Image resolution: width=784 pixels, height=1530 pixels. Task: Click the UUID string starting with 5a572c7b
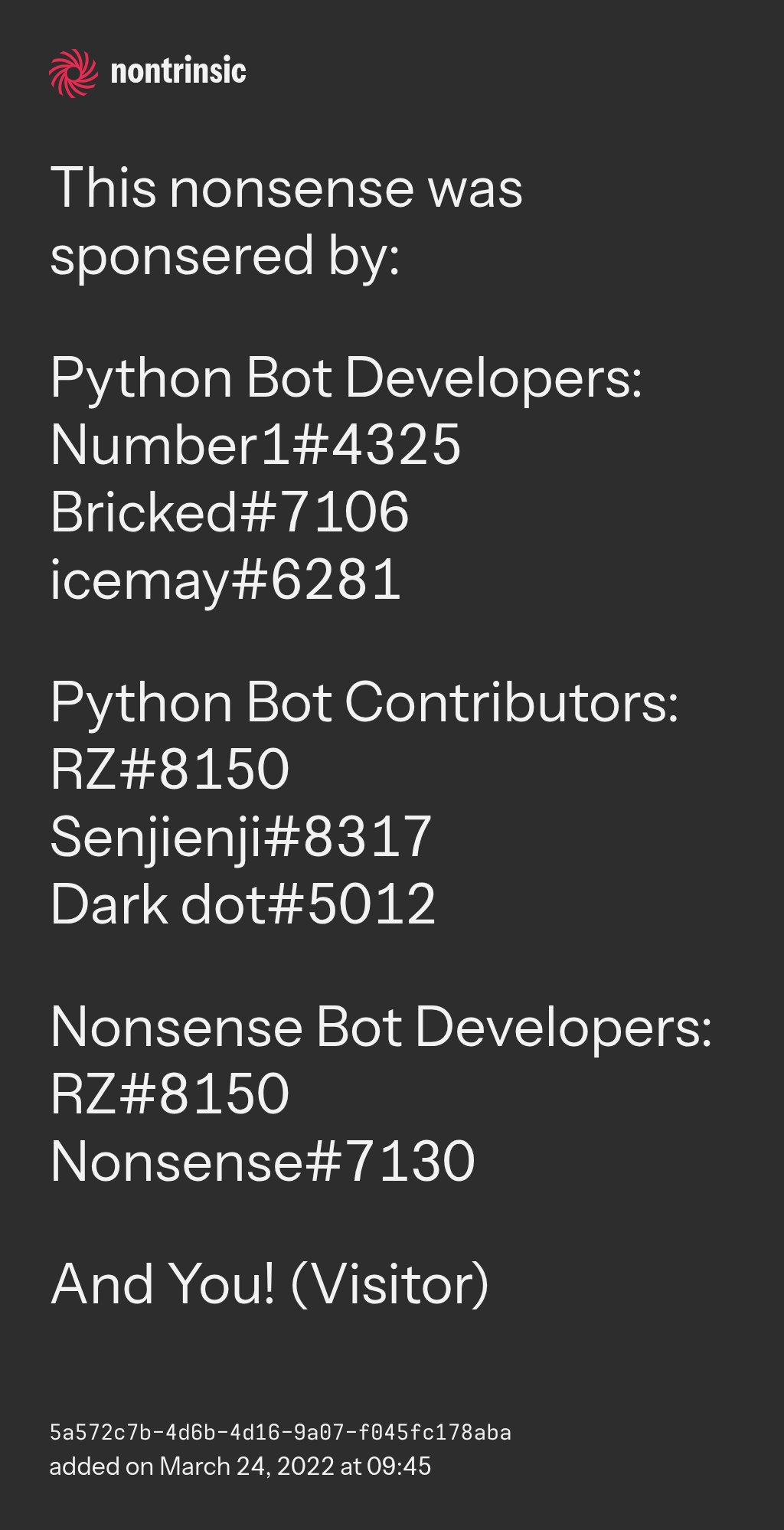click(280, 1432)
